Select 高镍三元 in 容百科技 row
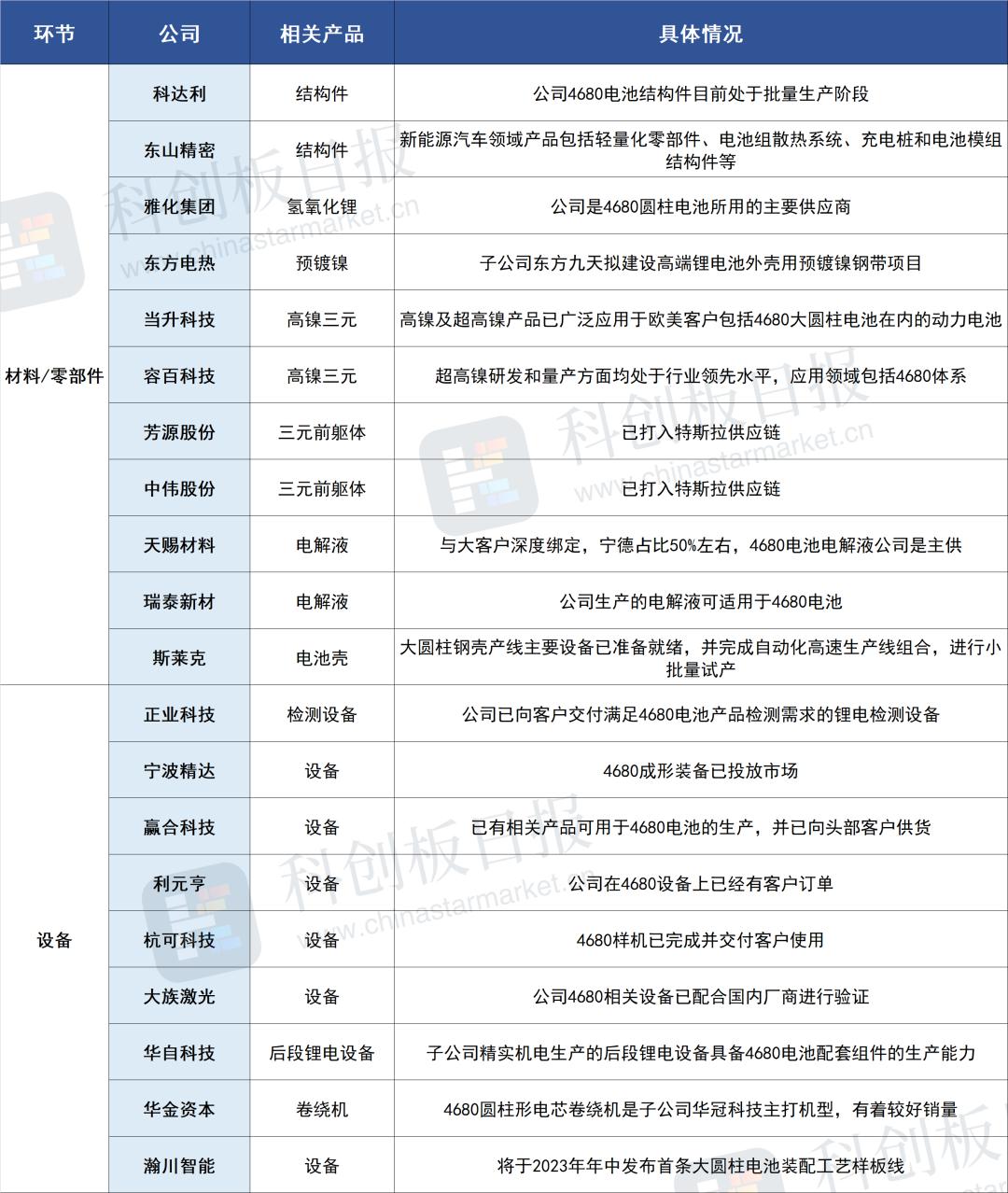The image size is (1008, 1193). tap(322, 376)
